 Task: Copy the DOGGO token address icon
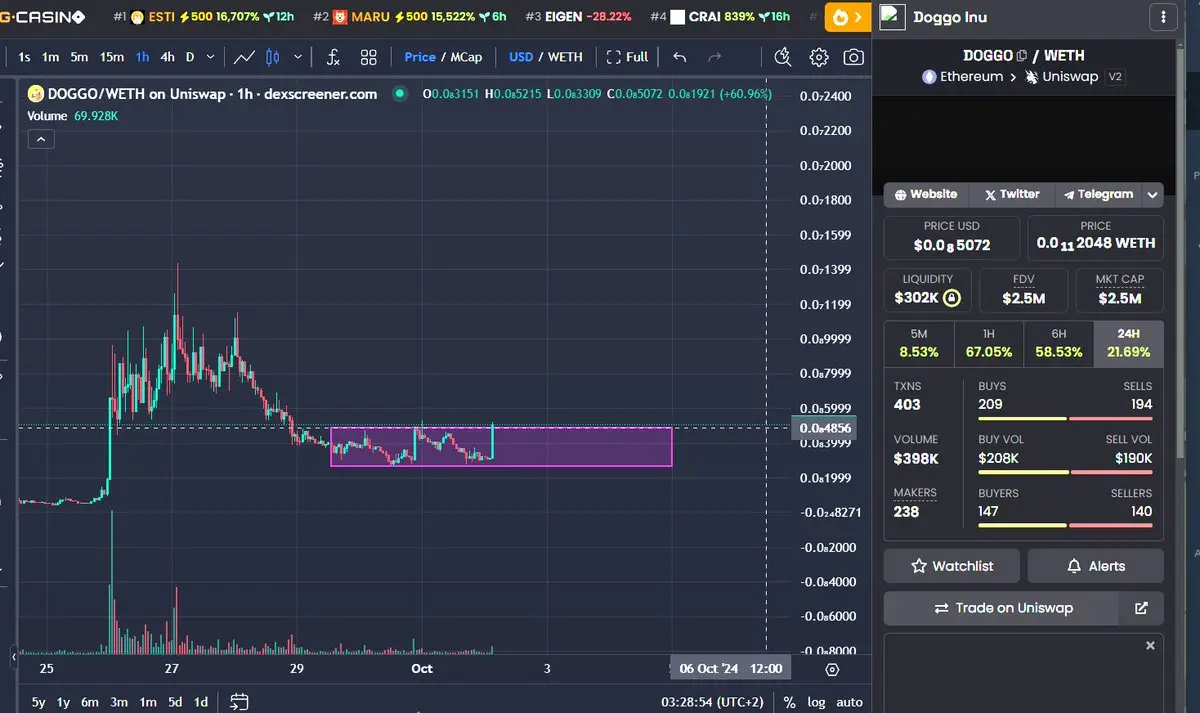tap(1021, 56)
